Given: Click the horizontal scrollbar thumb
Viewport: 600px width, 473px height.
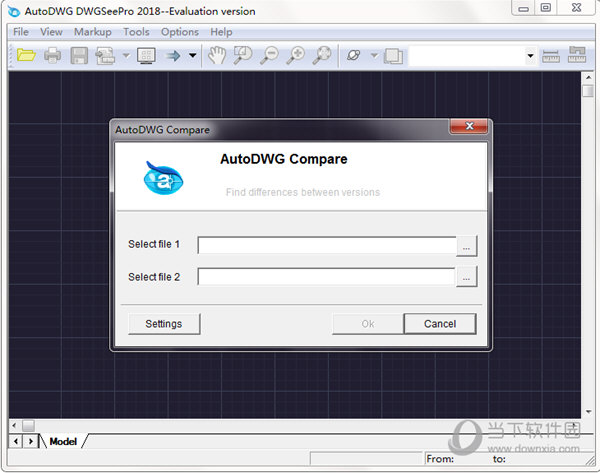Looking at the screenshot, I should tap(28, 425).
